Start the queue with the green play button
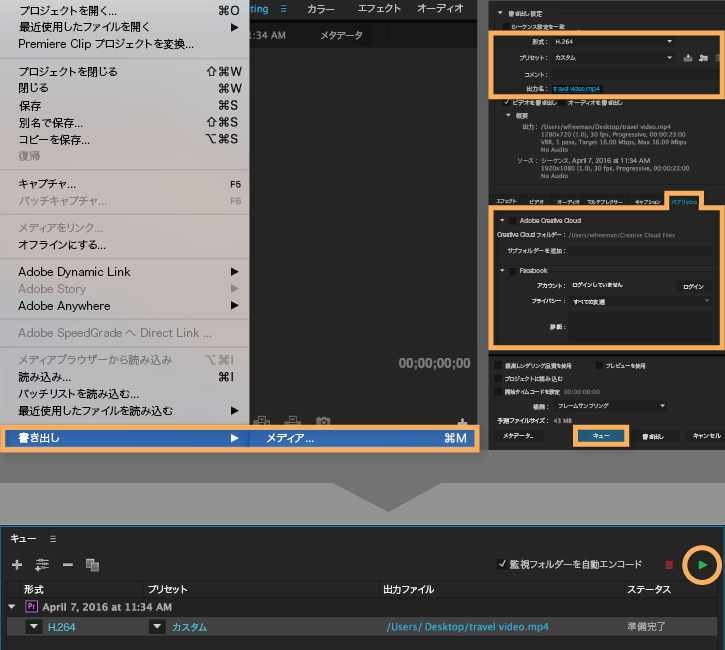The image size is (725, 650). click(x=702, y=564)
